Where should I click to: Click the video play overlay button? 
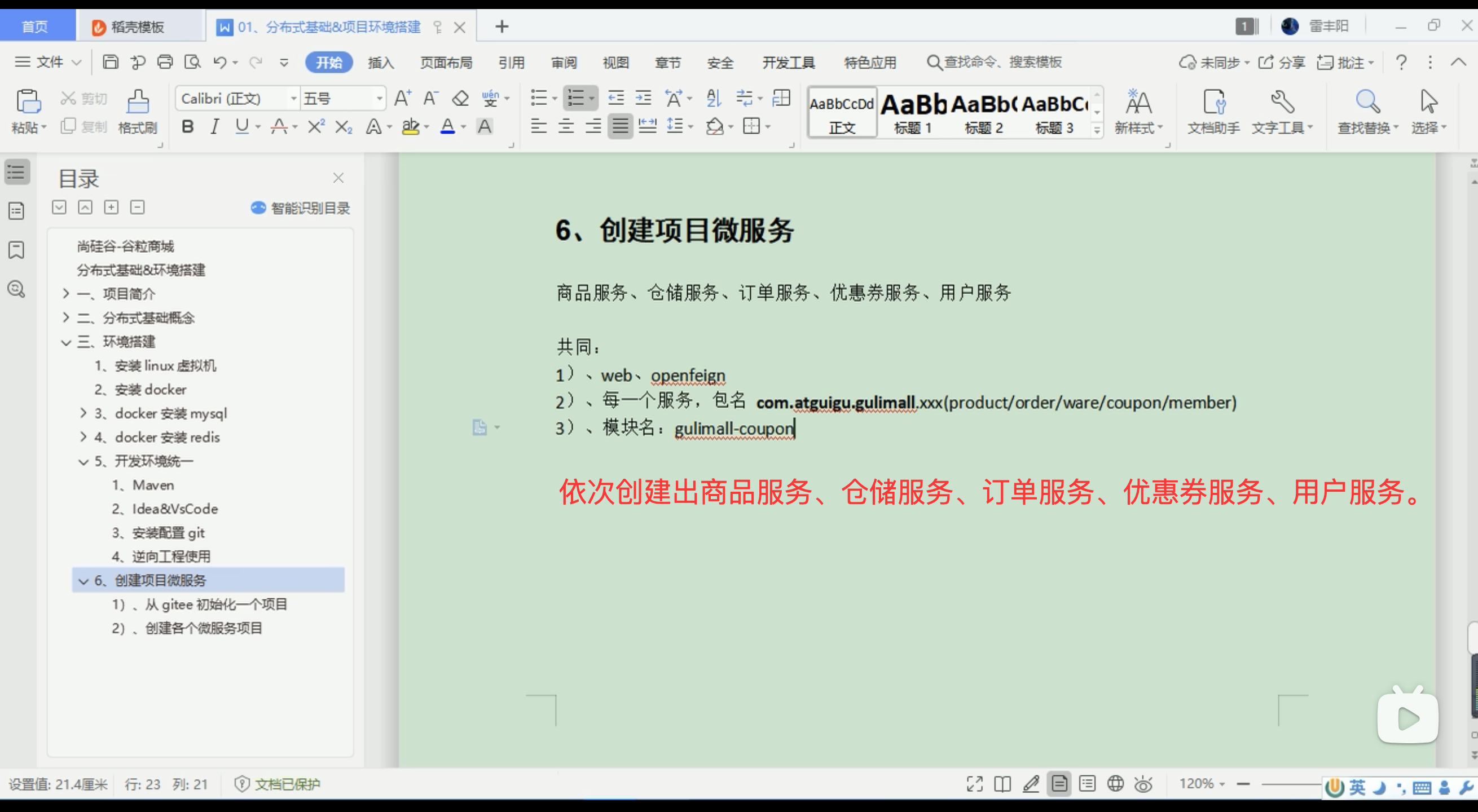(1407, 717)
